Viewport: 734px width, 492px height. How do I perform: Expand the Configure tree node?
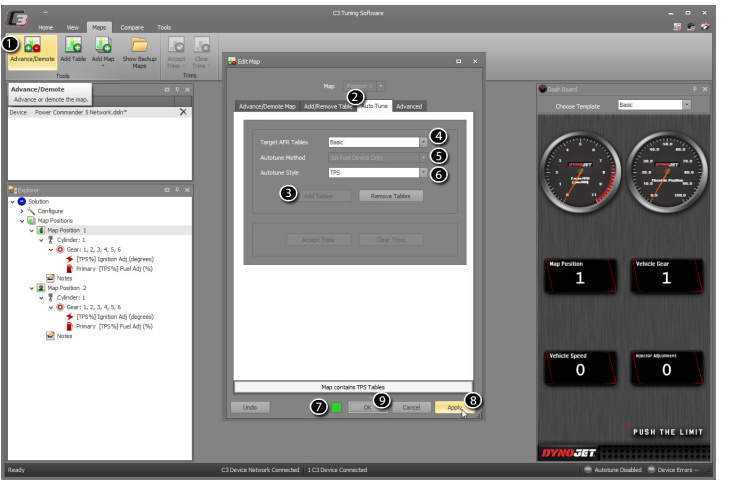tap(21, 211)
